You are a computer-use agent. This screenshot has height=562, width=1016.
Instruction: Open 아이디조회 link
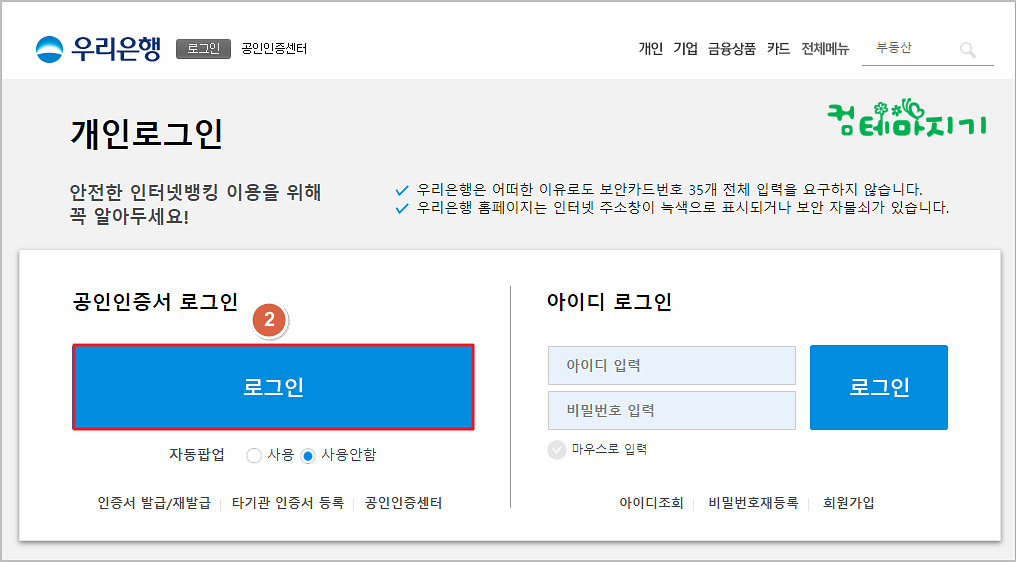pyautogui.click(x=651, y=503)
